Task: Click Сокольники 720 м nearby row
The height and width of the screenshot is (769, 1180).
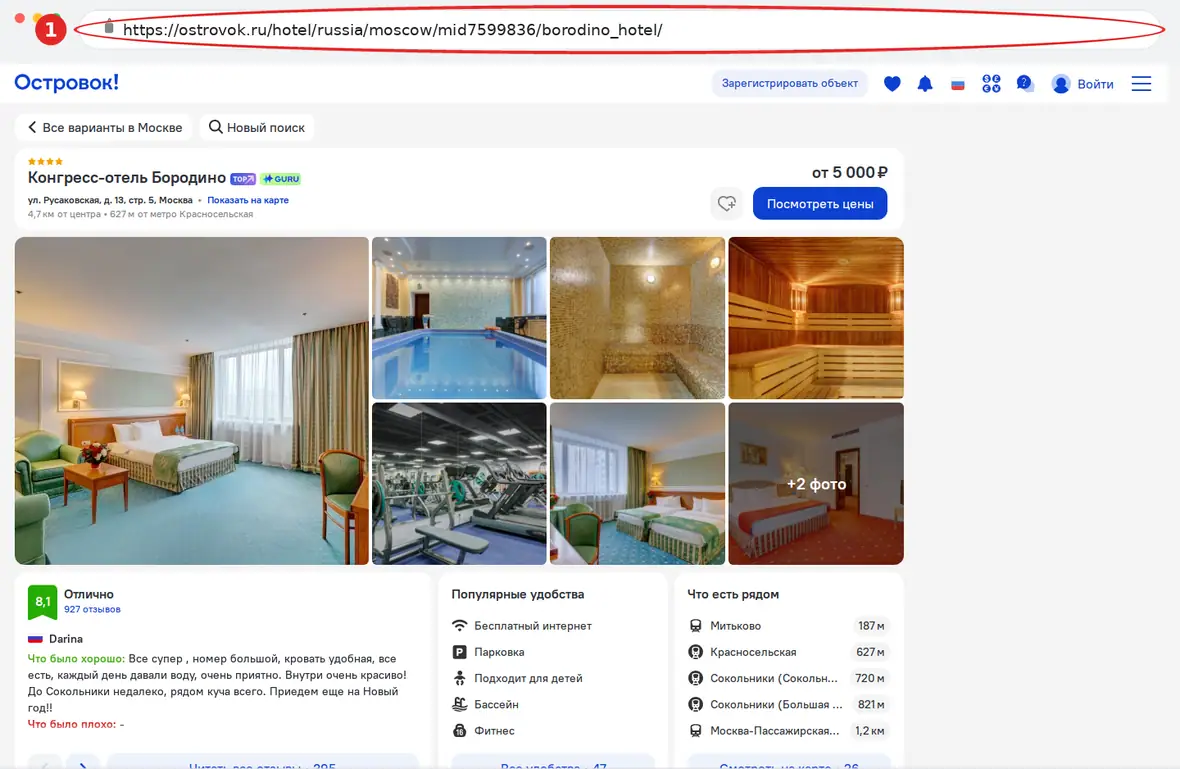Action: [789, 678]
